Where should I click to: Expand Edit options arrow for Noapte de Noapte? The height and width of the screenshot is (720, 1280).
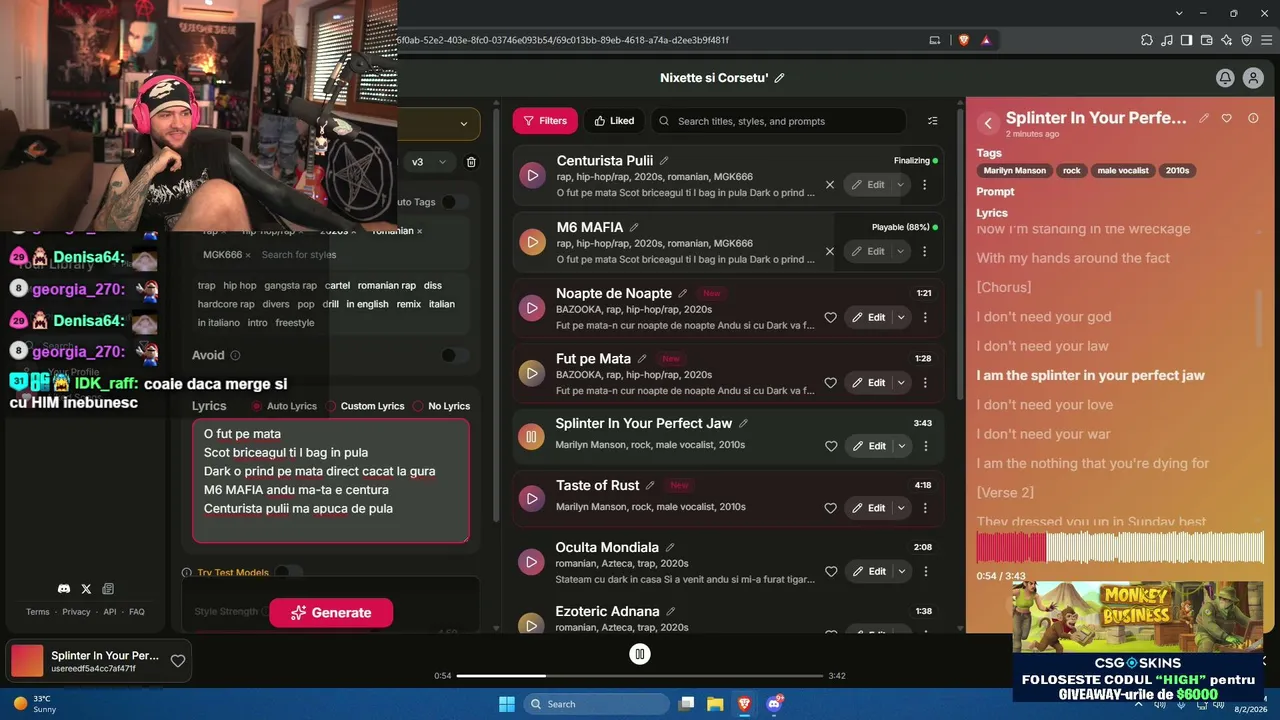(x=901, y=318)
